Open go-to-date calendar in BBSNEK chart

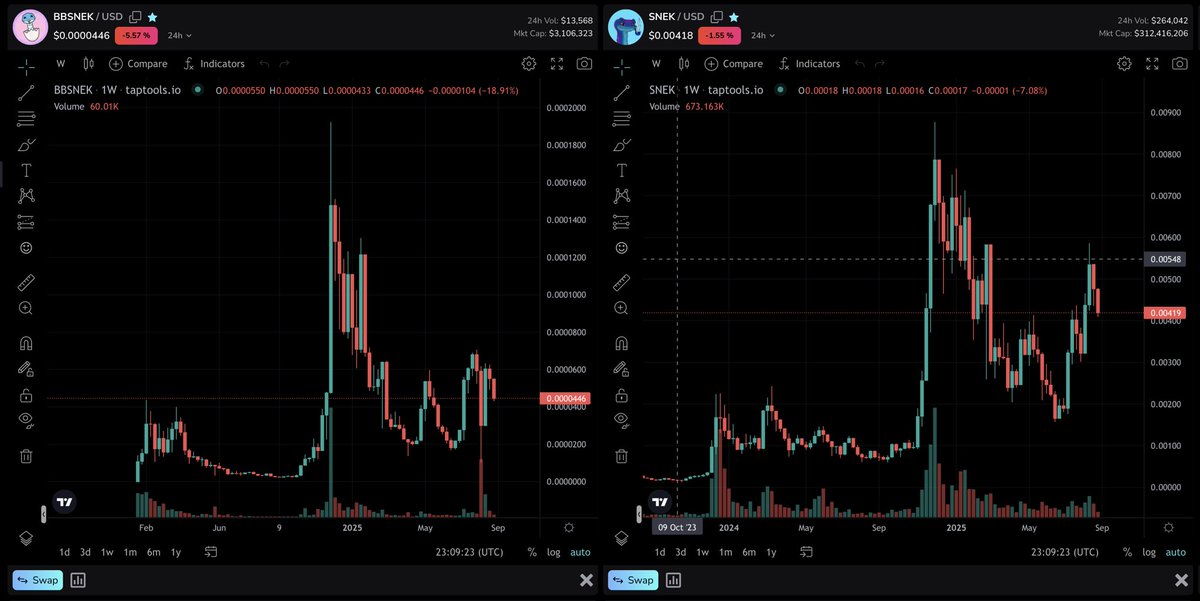pyautogui.click(x=211, y=552)
